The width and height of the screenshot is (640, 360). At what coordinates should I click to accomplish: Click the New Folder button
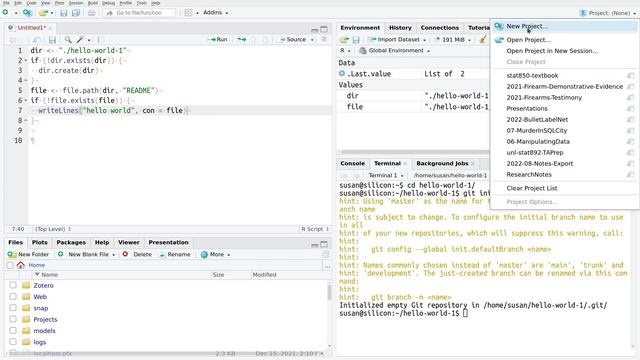(x=28, y=254)
